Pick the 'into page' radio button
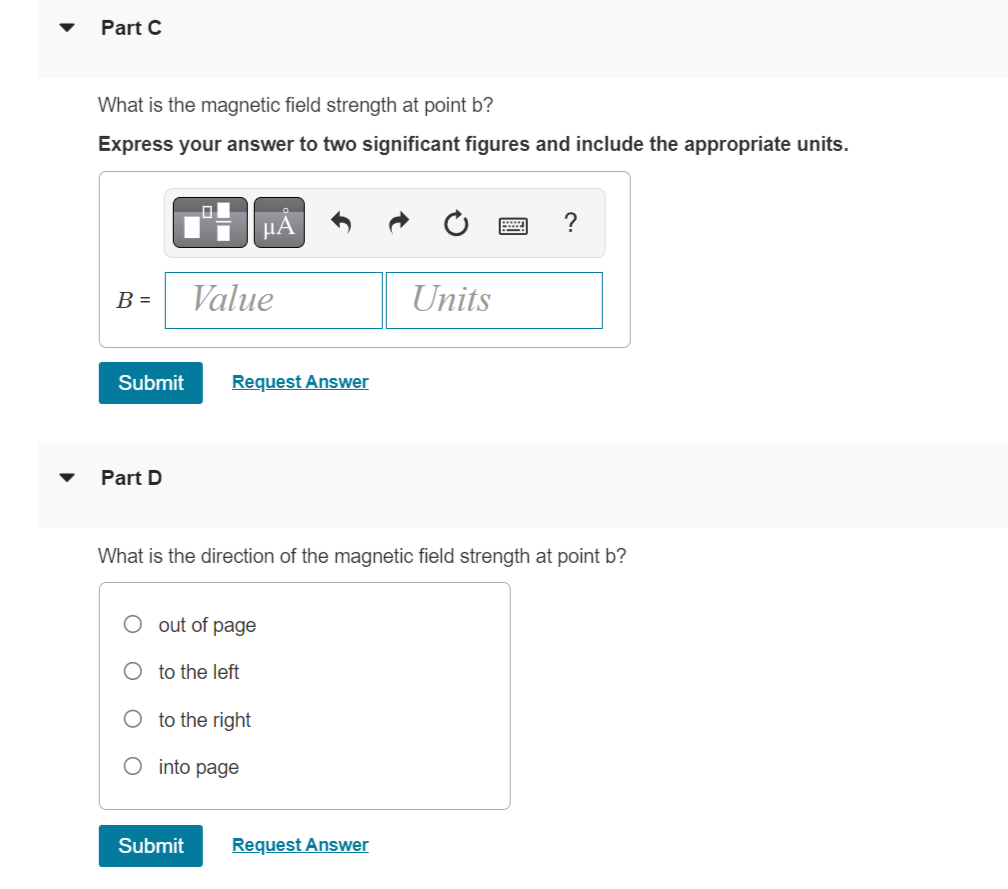This screenshot has width=1008, height=889. (x=133, y=767)
